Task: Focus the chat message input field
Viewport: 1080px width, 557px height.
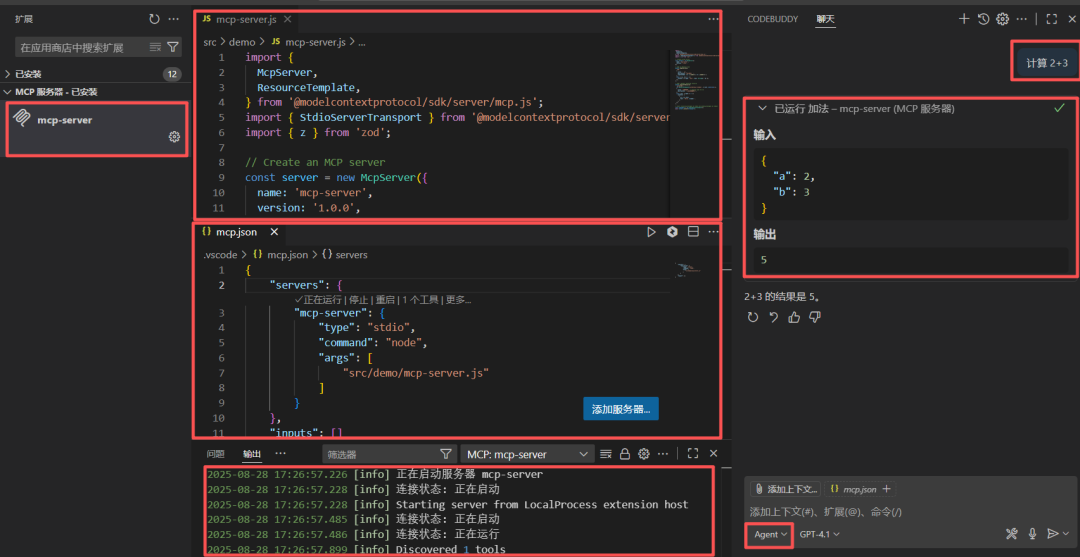Action: (909, 512)
